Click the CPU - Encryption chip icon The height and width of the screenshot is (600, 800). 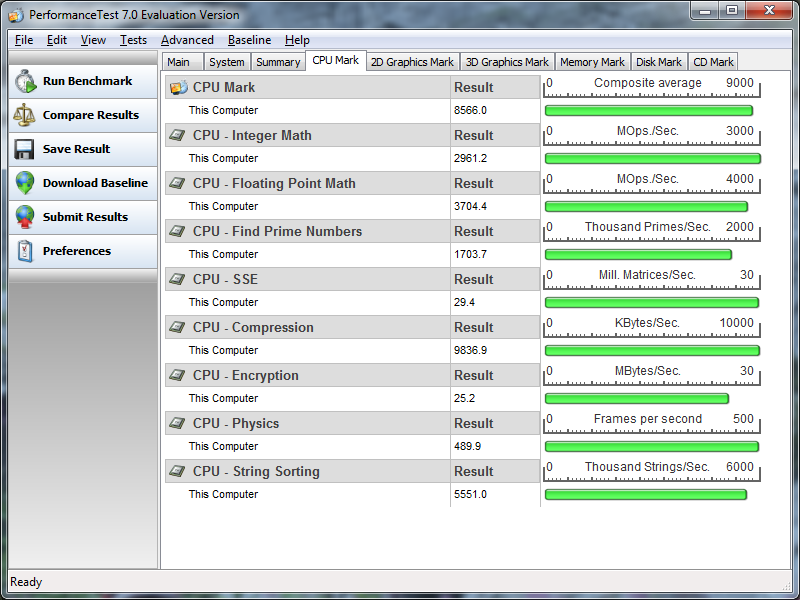coord(178,376)
